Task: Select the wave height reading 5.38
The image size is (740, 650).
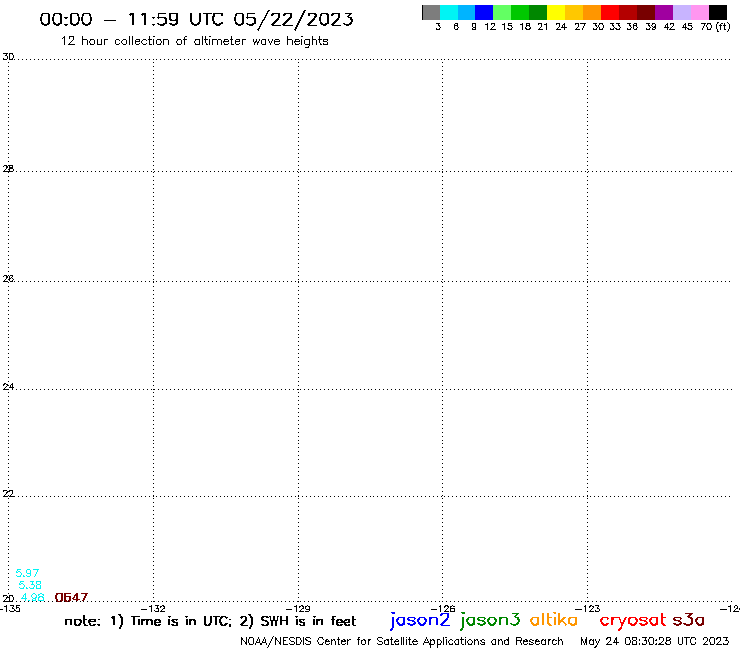Action: tap(30, 585)
